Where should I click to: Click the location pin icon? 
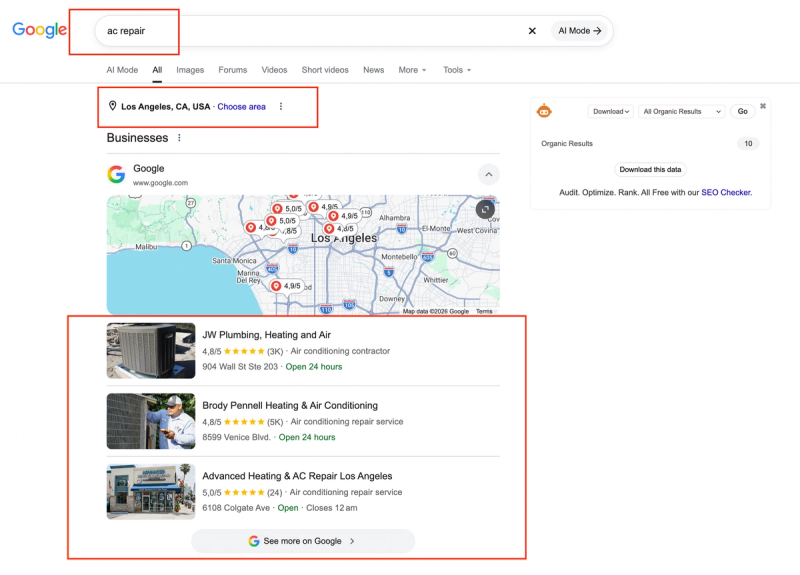pyautogui.click(x=112, y=106)
